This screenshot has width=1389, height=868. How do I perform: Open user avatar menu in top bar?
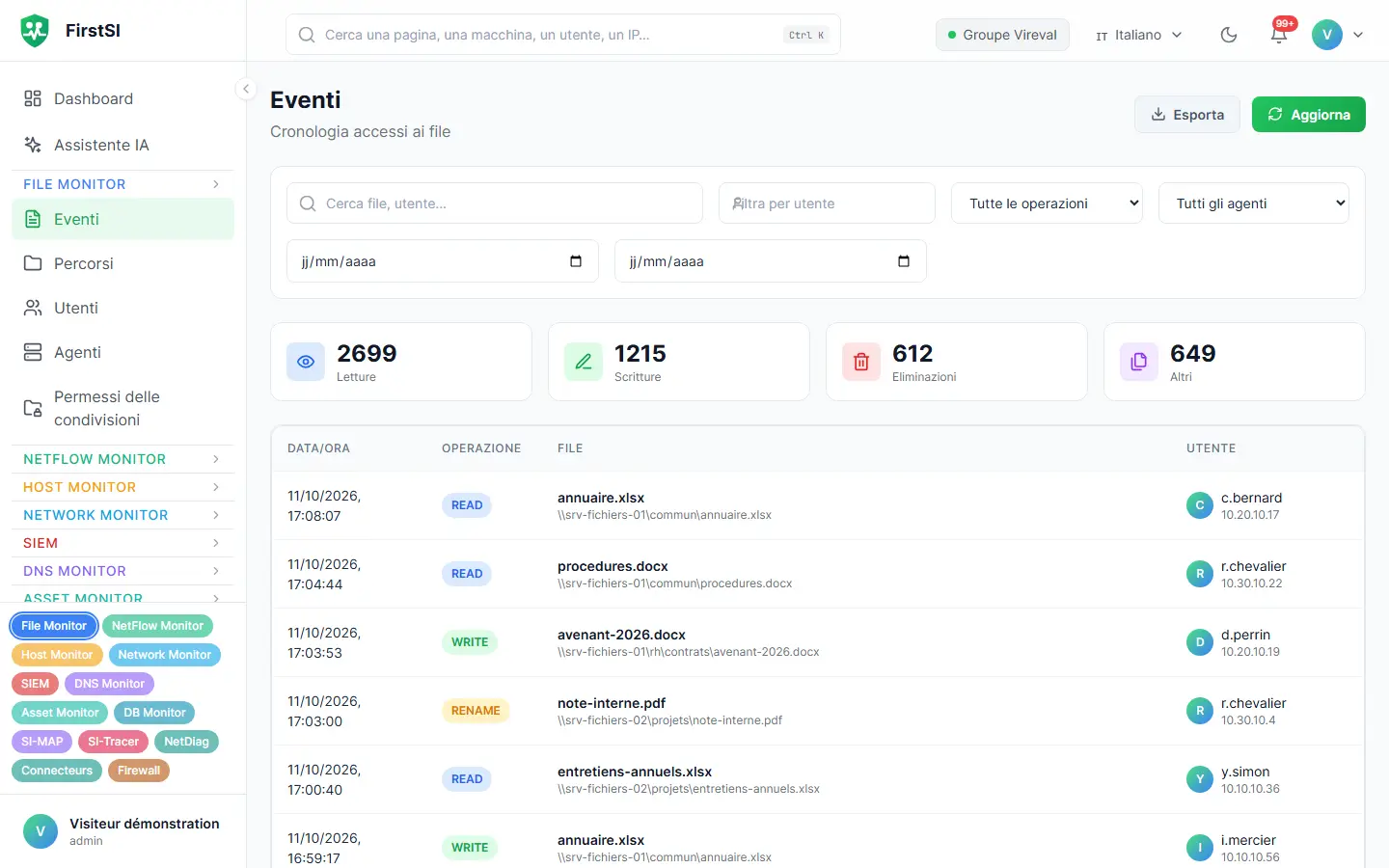1338,35
